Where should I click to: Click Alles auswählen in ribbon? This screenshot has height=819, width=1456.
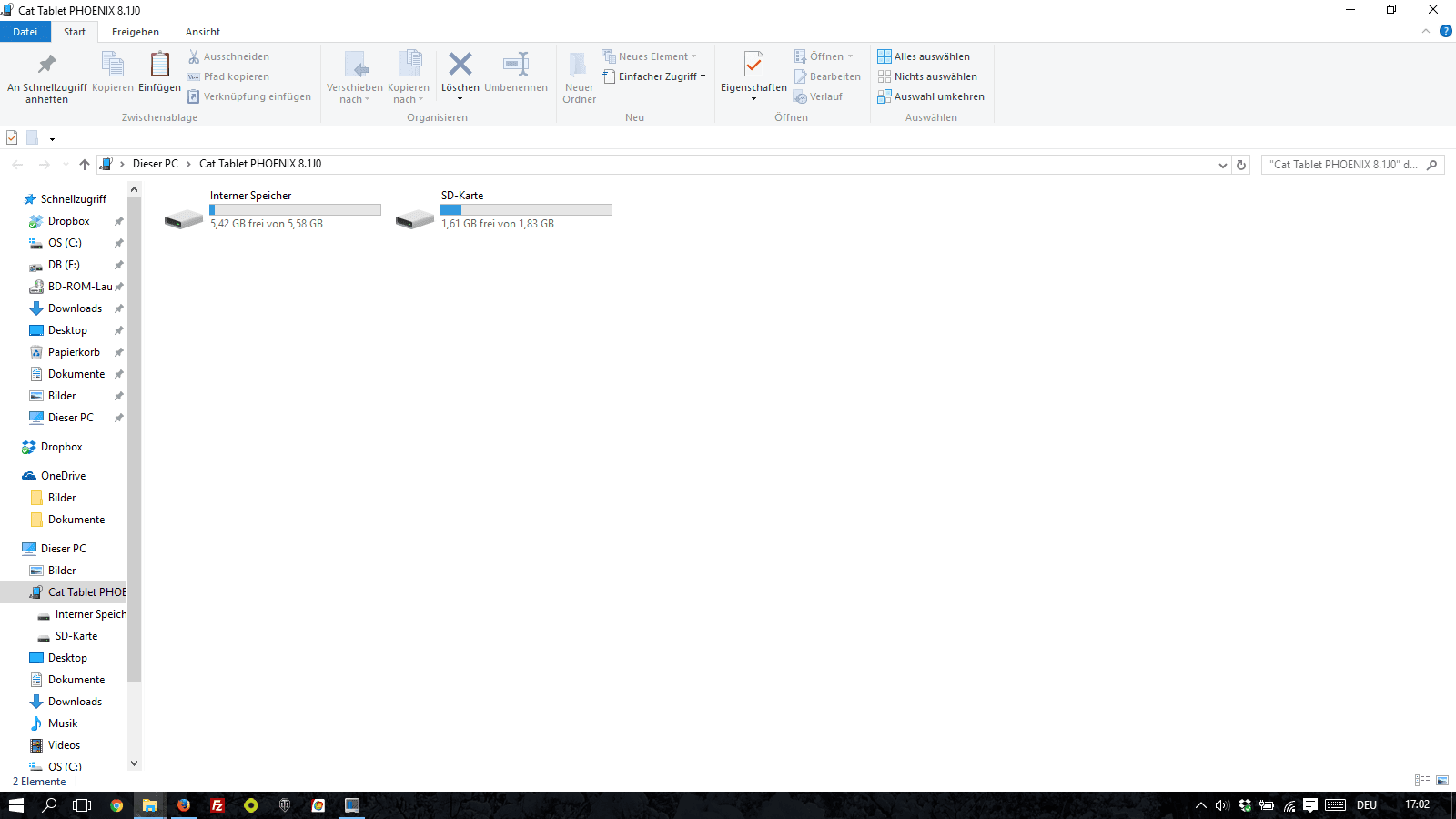point(924,56)
